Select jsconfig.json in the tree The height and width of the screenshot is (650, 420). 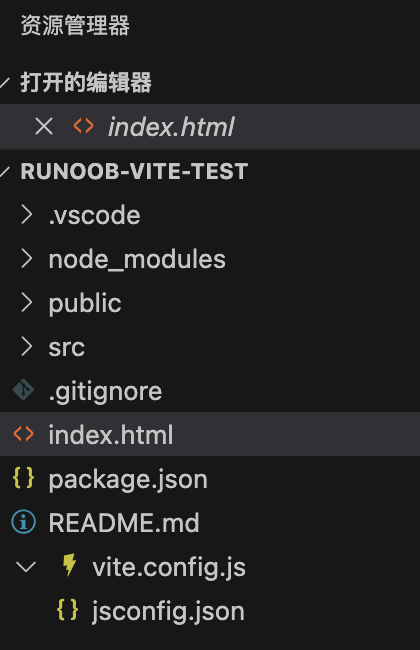[168, 611]
